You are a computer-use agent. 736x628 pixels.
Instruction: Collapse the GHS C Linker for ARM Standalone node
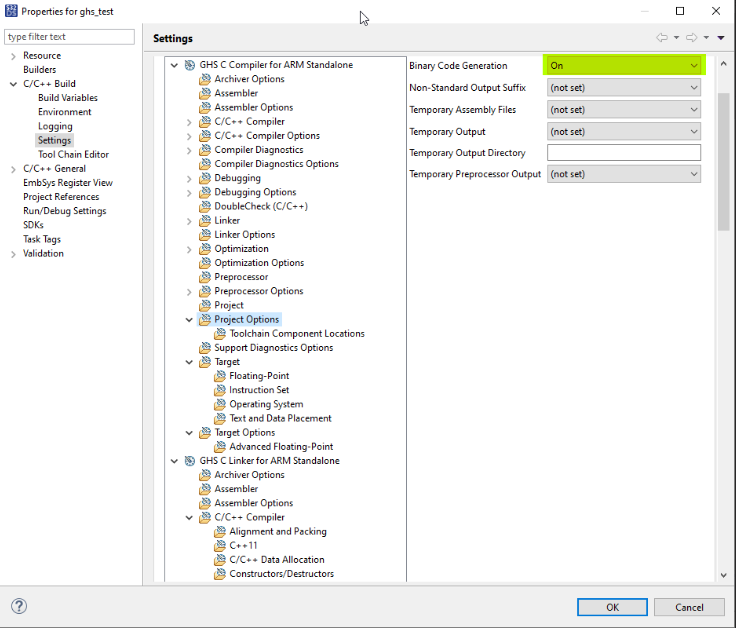pos(174,461)
